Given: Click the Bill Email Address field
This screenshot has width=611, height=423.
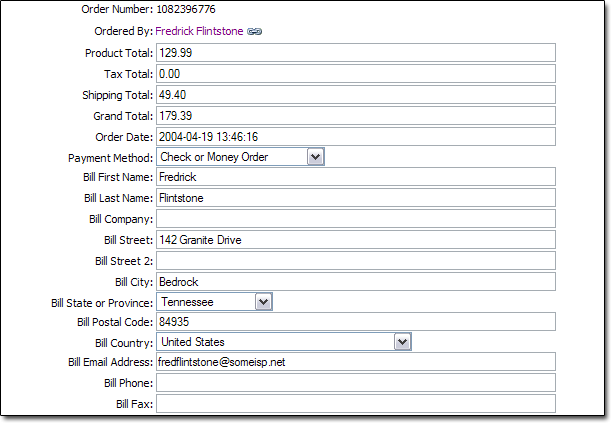Looking at the screenshot, I should click(x=355, y=362).
